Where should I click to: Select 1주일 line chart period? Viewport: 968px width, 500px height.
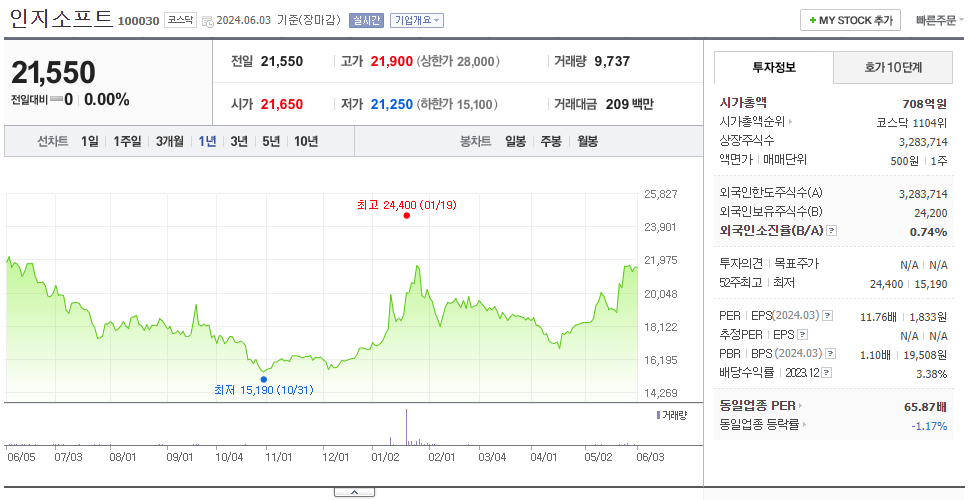127,141
